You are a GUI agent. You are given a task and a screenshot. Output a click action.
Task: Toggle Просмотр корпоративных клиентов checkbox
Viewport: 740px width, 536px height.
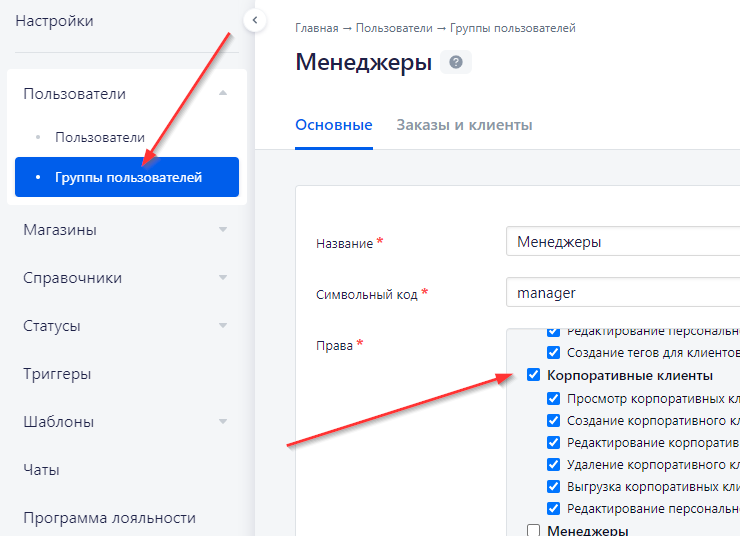pos(554,398)
